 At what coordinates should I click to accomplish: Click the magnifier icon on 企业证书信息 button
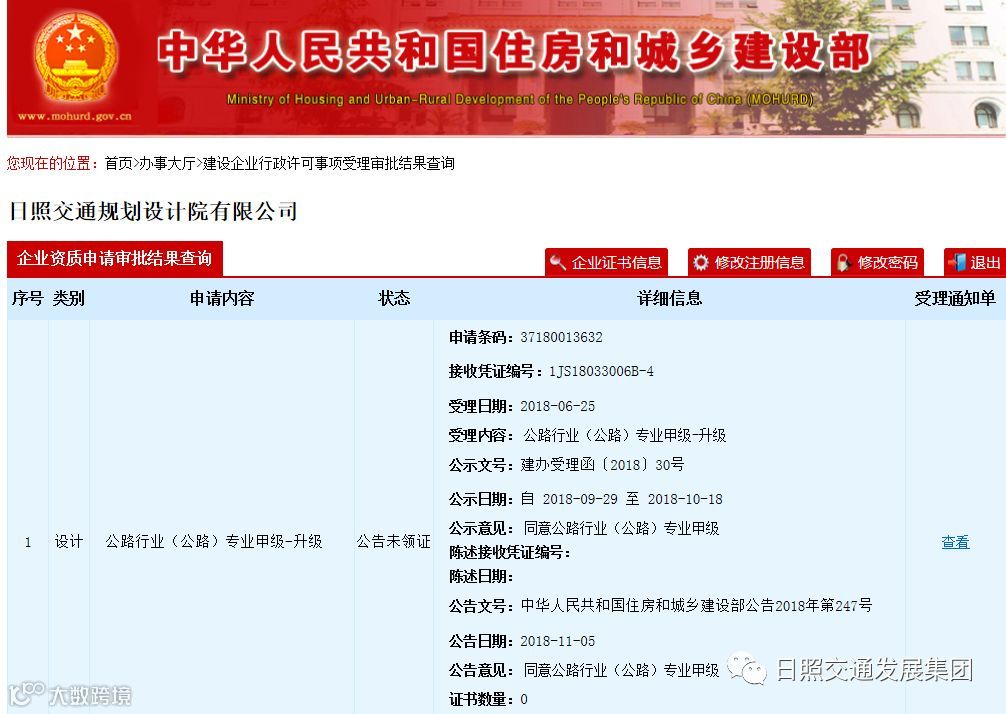pyautogui.click(x=558, y=262)
